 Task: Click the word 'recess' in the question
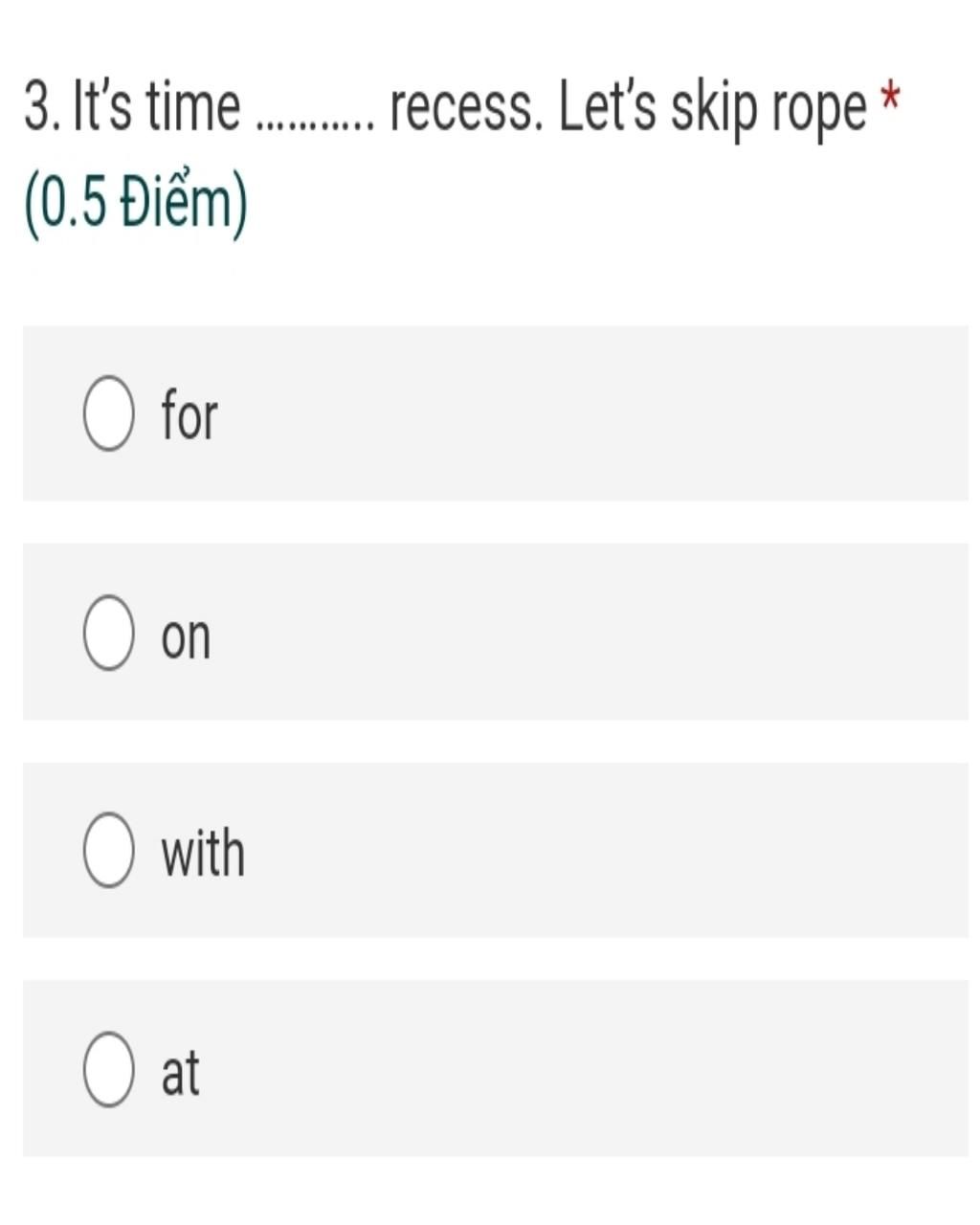[464, 107]
